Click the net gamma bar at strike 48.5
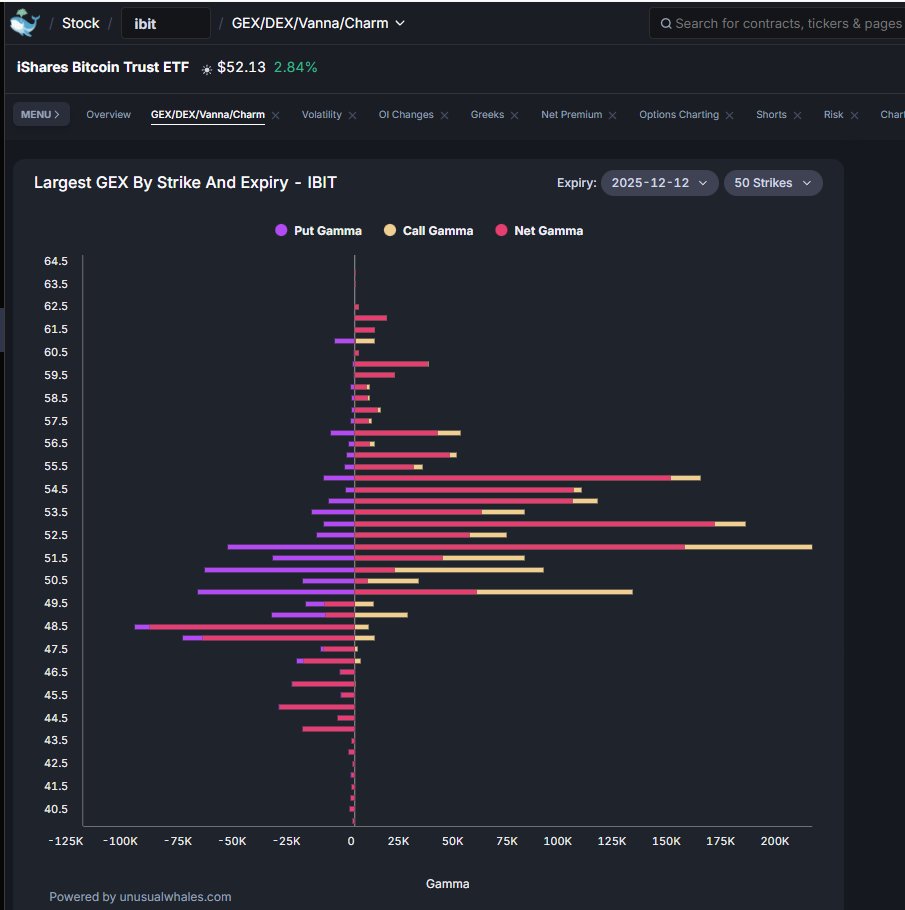This screenshot has height=910, width=905. 252,627
